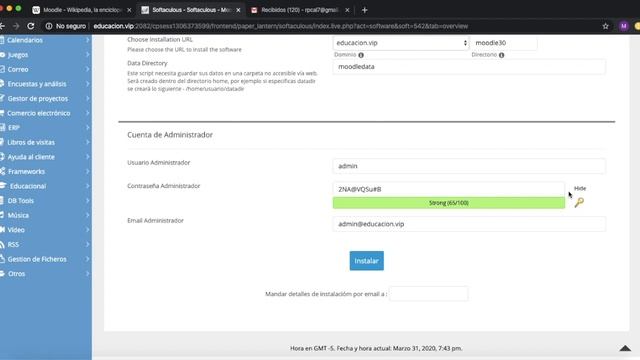Open the Chrome profile avatar M

tap(623, 26)
